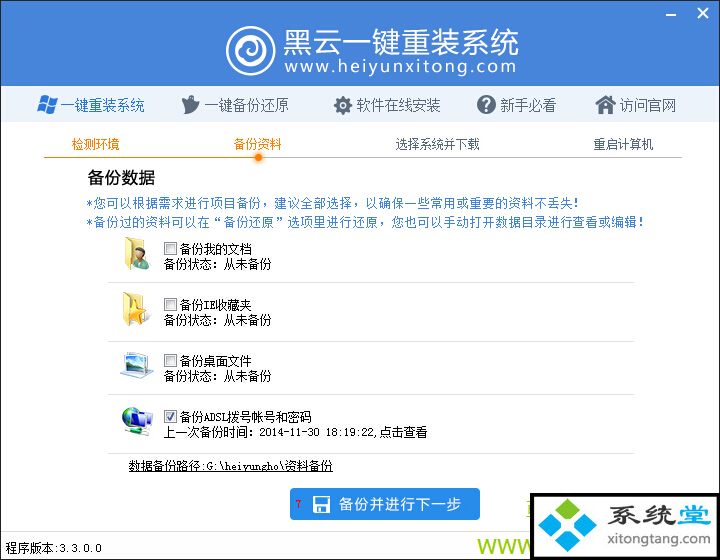Click 备份状态 text under 备份我的文档
720x560 pixels.
pos(218,264)
